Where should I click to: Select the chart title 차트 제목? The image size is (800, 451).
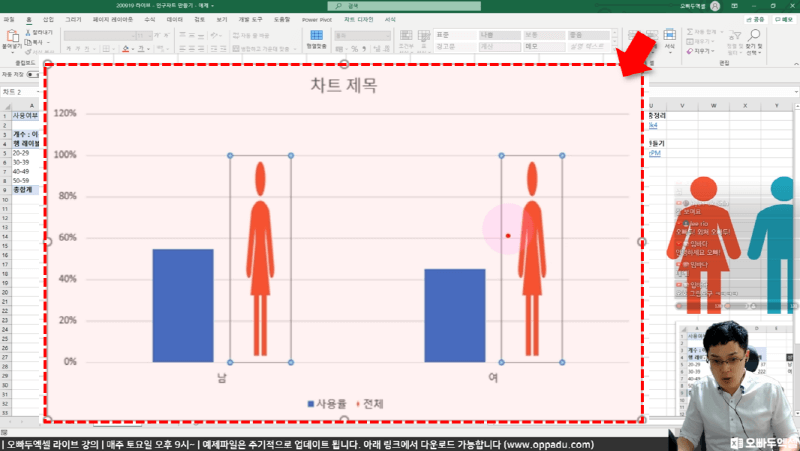[344, 85]
